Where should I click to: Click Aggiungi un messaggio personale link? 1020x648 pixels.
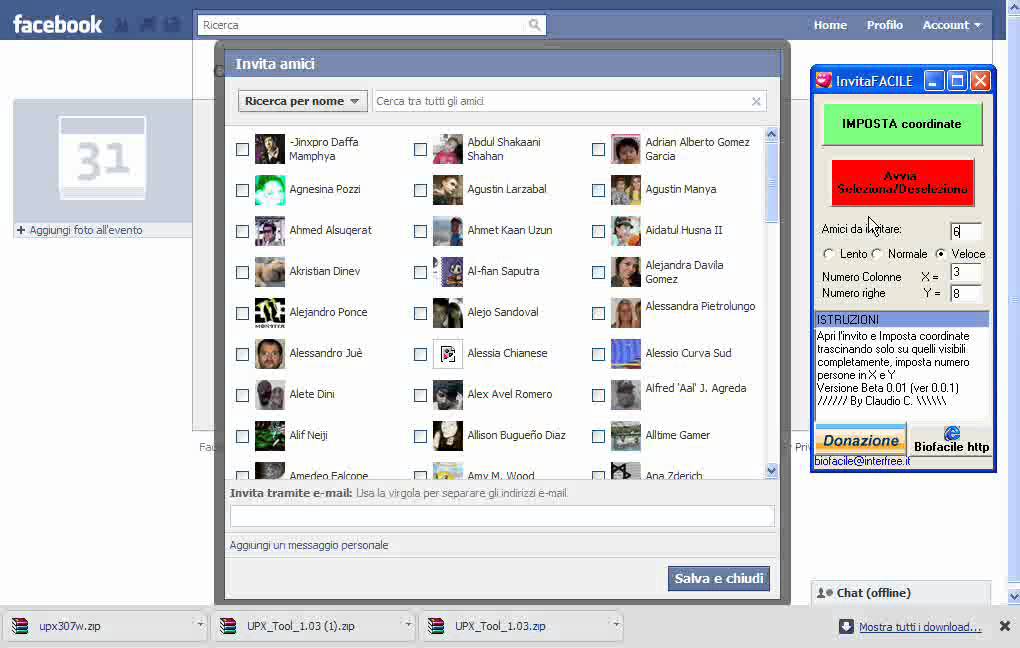click(x=309, y=545)
